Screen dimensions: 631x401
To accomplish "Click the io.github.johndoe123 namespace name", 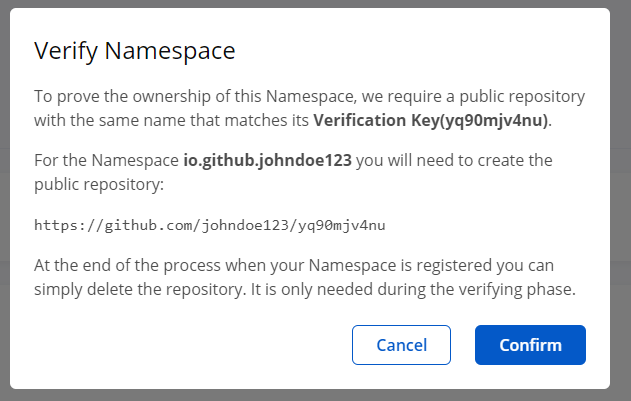I will [x=268, y=160].
